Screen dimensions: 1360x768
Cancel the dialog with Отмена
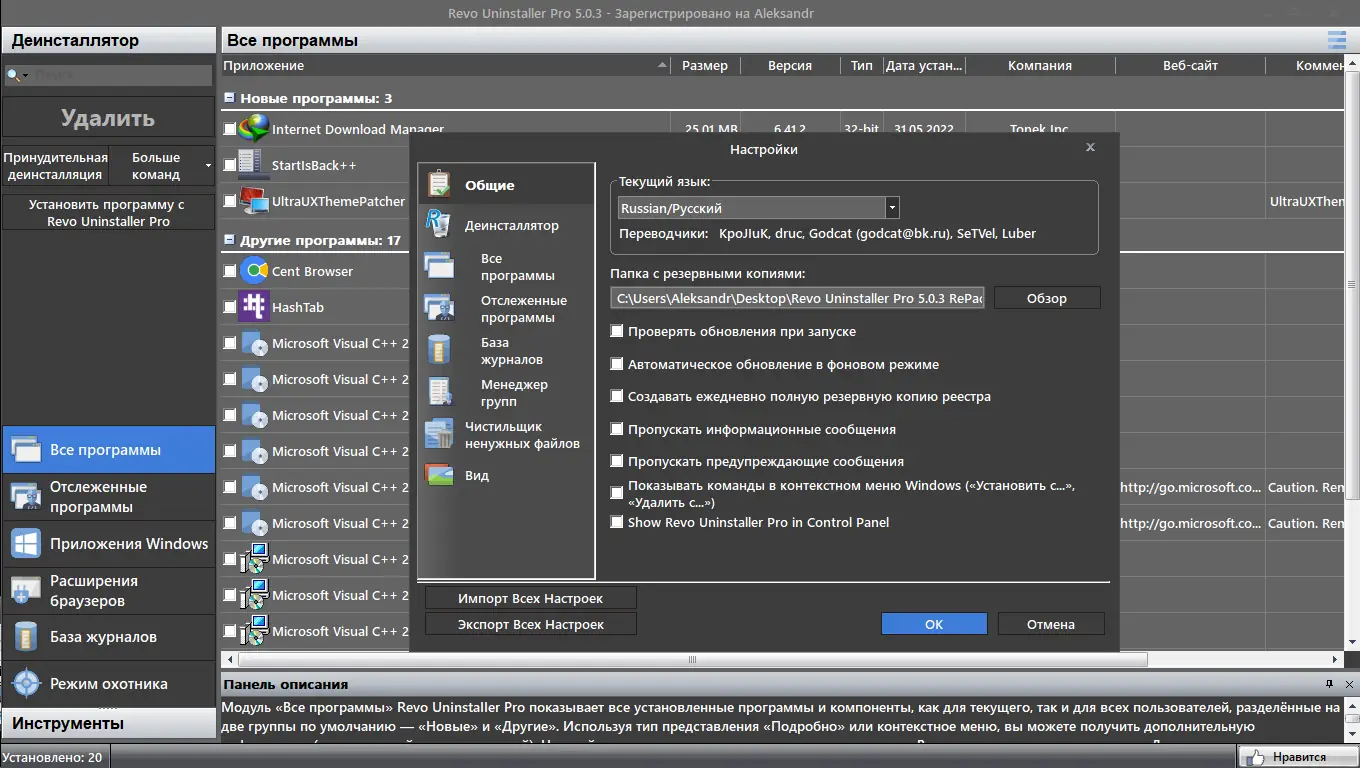(x=1051, y=624)
